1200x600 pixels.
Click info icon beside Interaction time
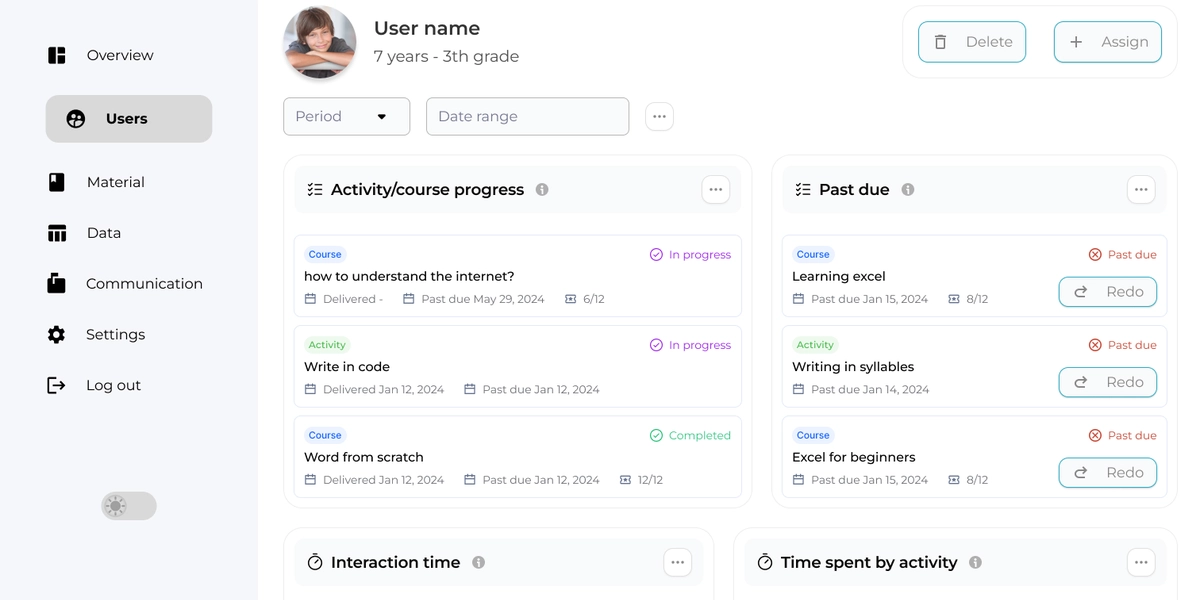[479, 562]
